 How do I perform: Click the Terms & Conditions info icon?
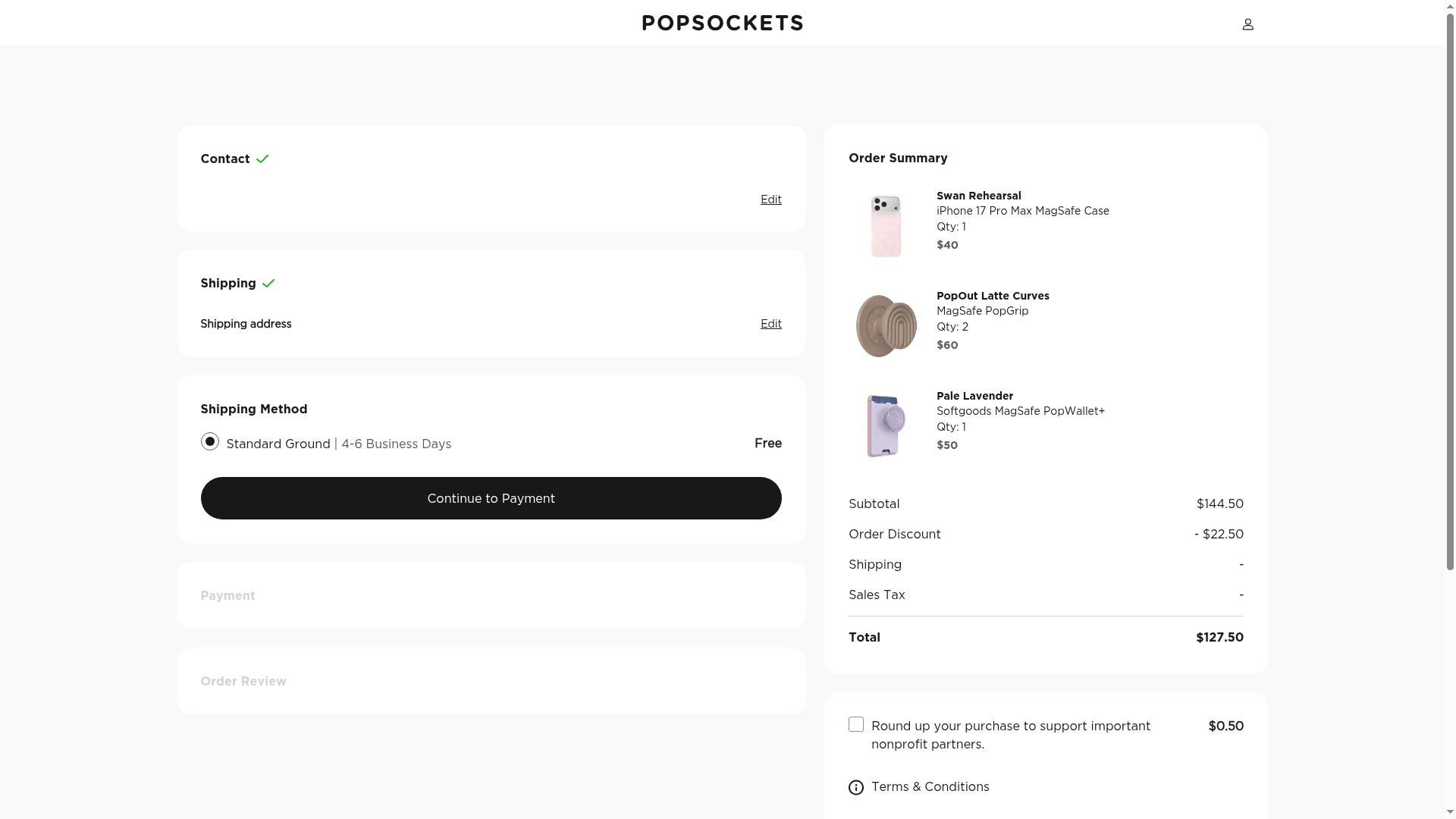tap(856, 787)
